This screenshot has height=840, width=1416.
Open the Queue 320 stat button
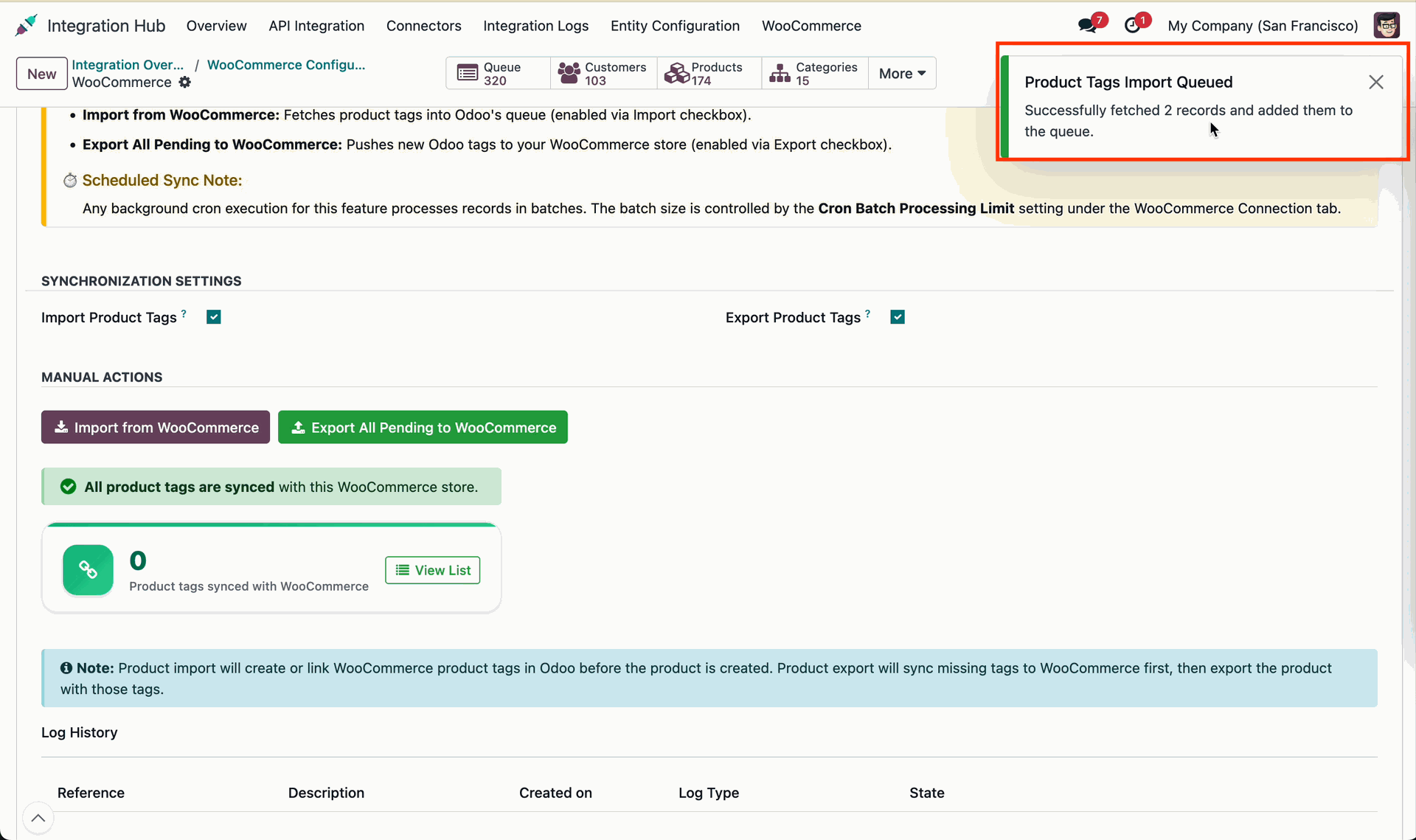point(498,73)
